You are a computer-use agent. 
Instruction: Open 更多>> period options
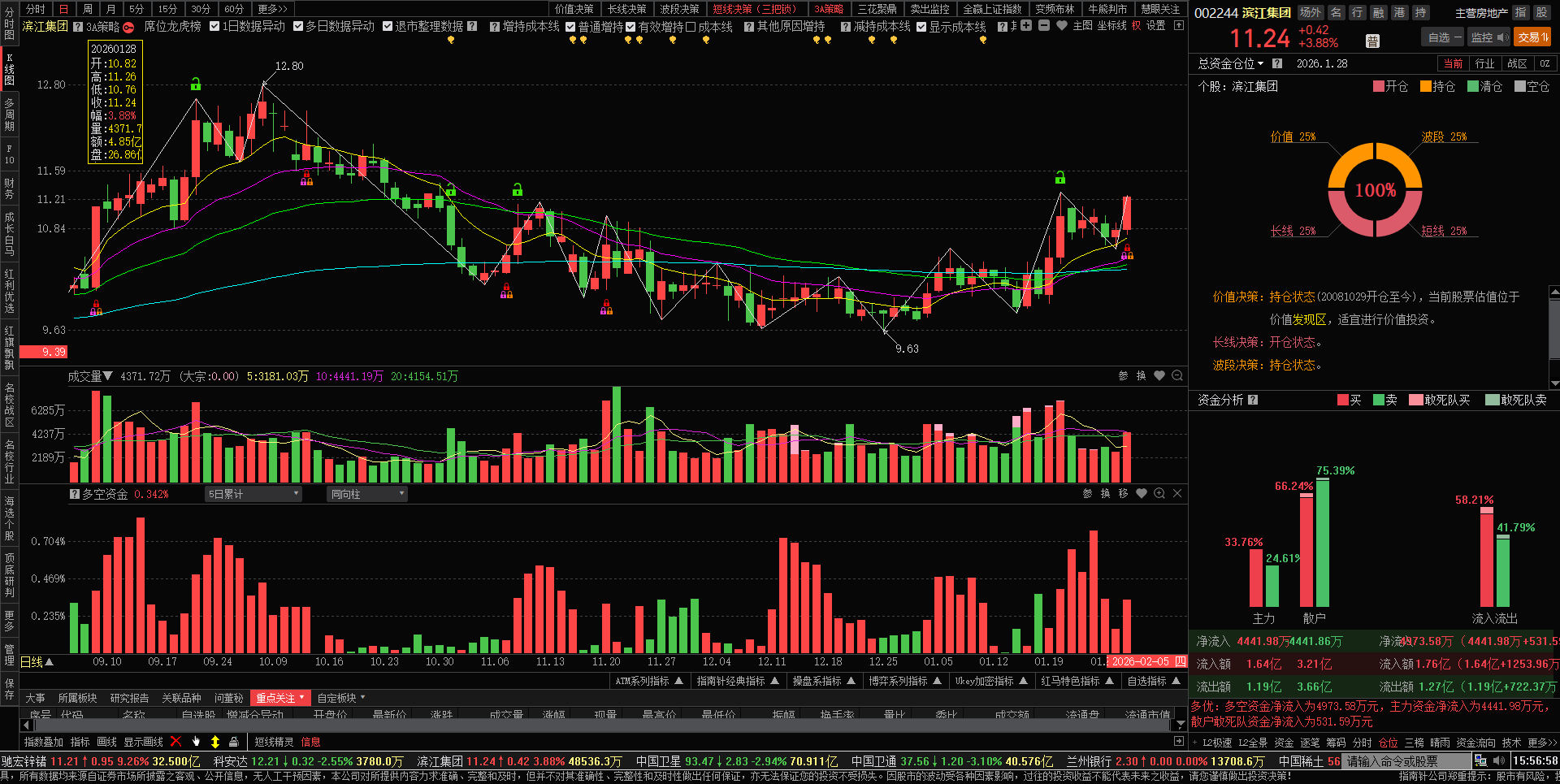pos(273,9)
